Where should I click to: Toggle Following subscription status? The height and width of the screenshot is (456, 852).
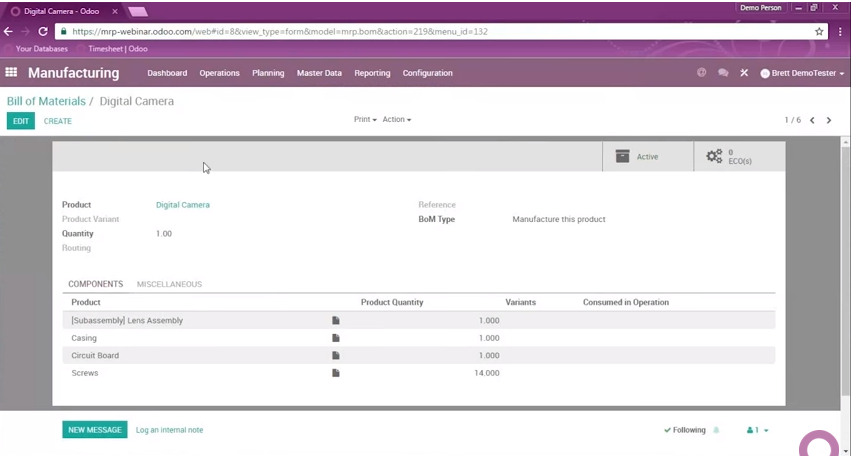coord(685,430)
